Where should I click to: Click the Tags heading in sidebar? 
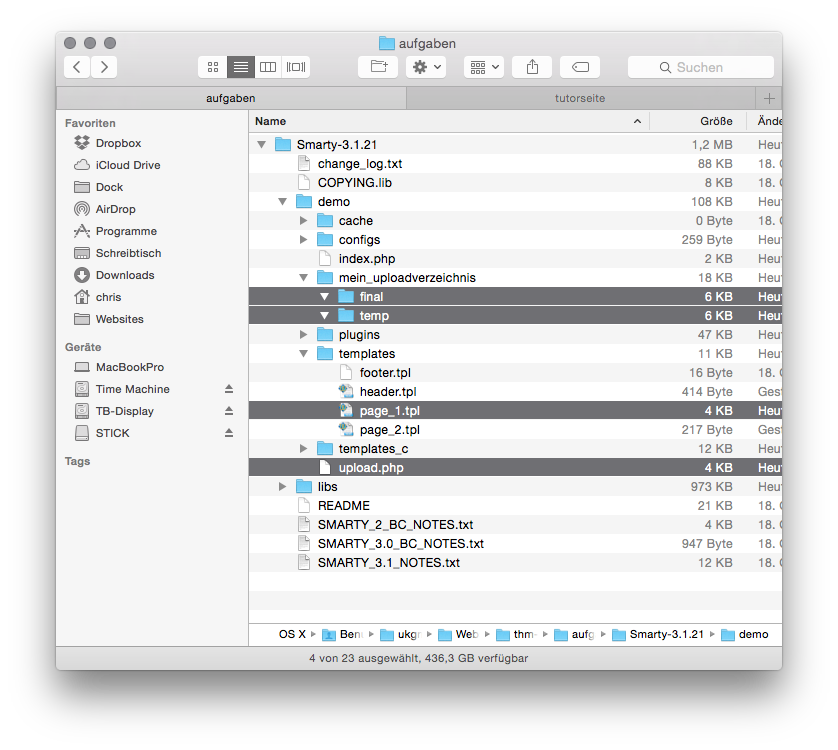tap(77, 461)
